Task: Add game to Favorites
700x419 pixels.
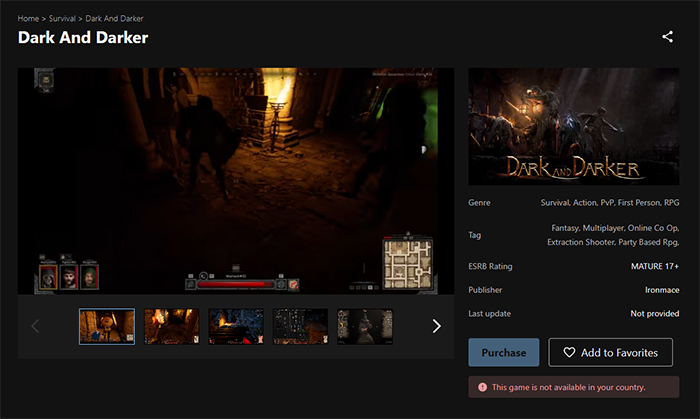Action: point(610,353)
